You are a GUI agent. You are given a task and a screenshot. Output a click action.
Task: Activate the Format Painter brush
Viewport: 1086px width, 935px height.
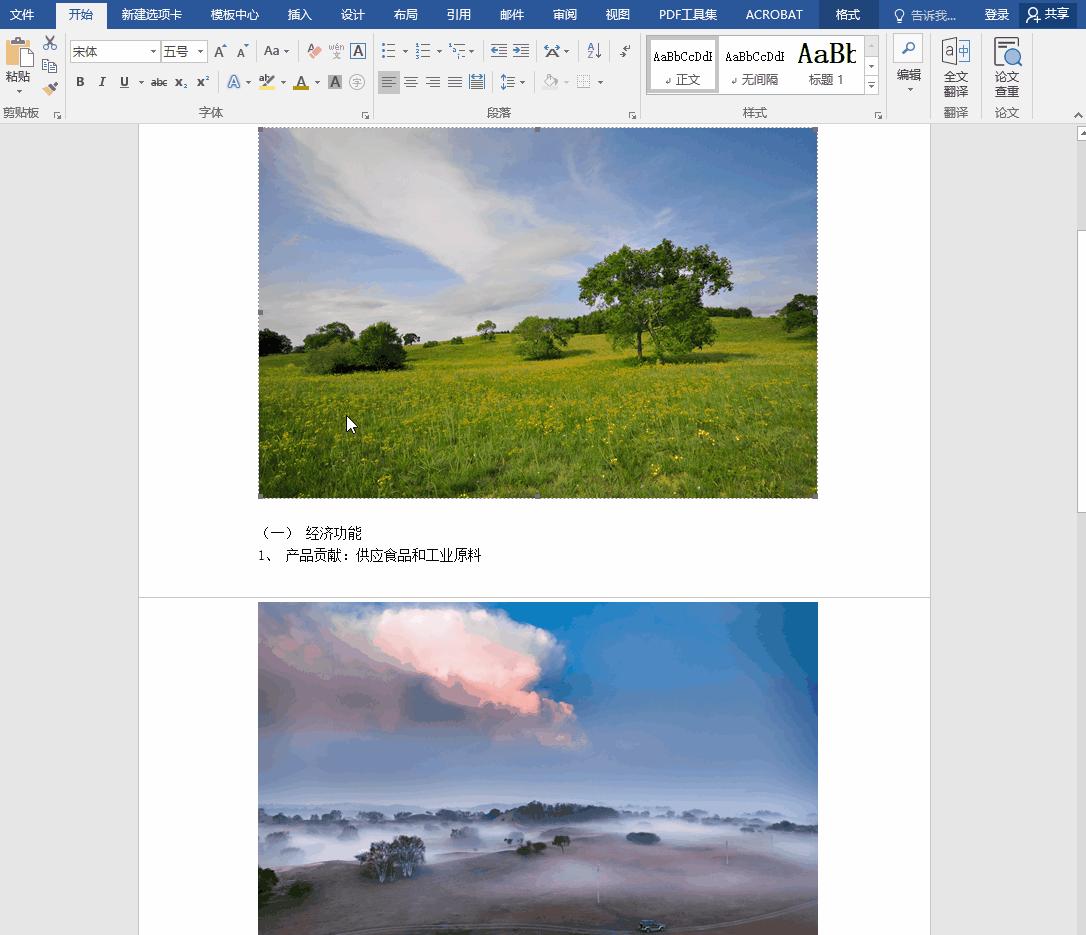pyautogui.click(x=50, y=89)
